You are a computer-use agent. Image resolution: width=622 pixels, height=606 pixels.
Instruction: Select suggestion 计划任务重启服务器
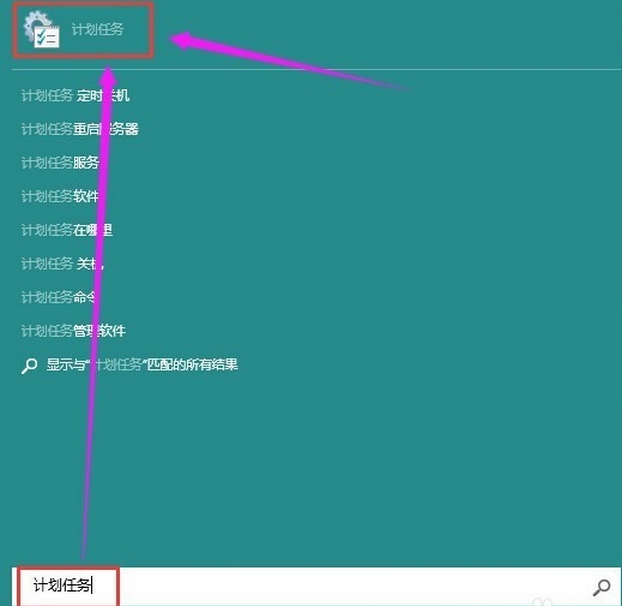pyautogui.click(x=80, y=129)
